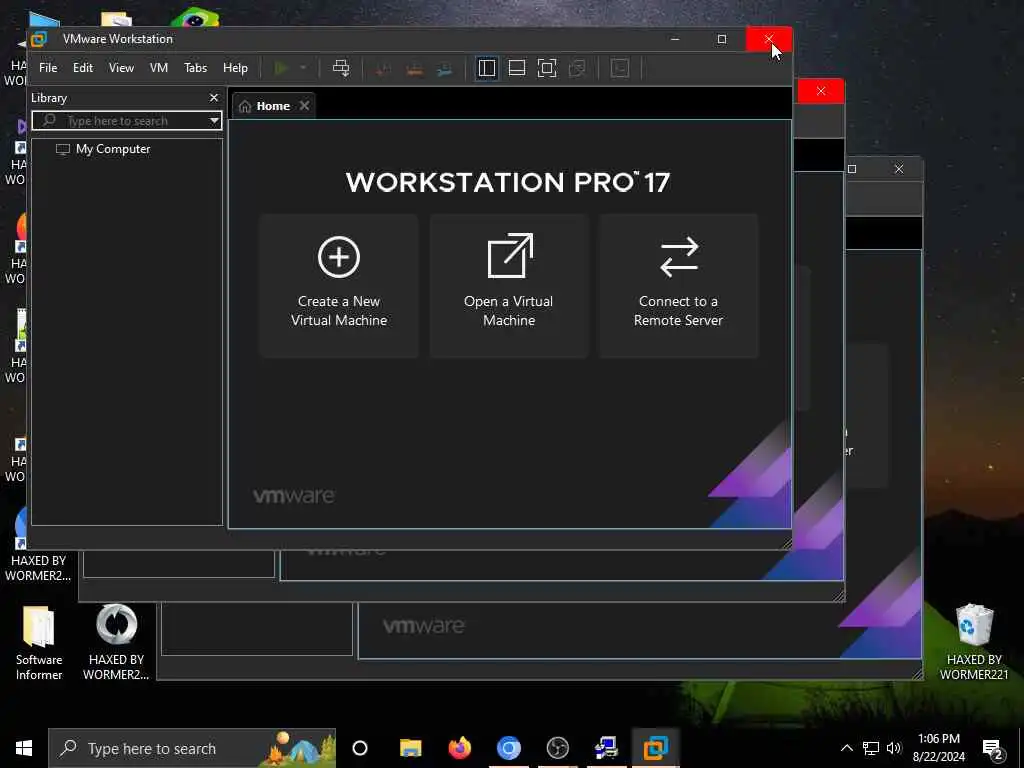Close the second VMware window behind the front one
Viewport: 1024px width, 768px height.
[821, 91]
